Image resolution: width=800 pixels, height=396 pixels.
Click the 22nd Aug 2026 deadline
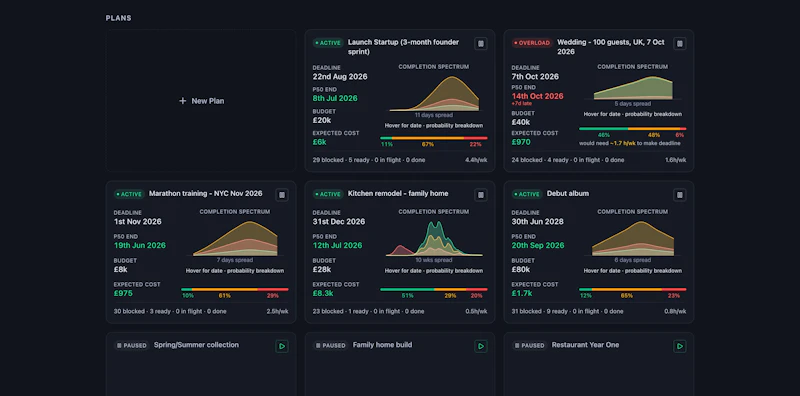pos(340,77)
